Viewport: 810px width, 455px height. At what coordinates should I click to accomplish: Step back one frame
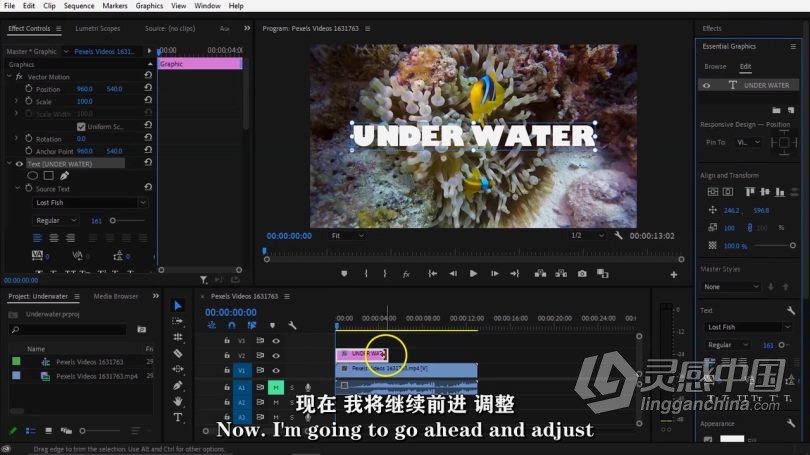(453, 274)
